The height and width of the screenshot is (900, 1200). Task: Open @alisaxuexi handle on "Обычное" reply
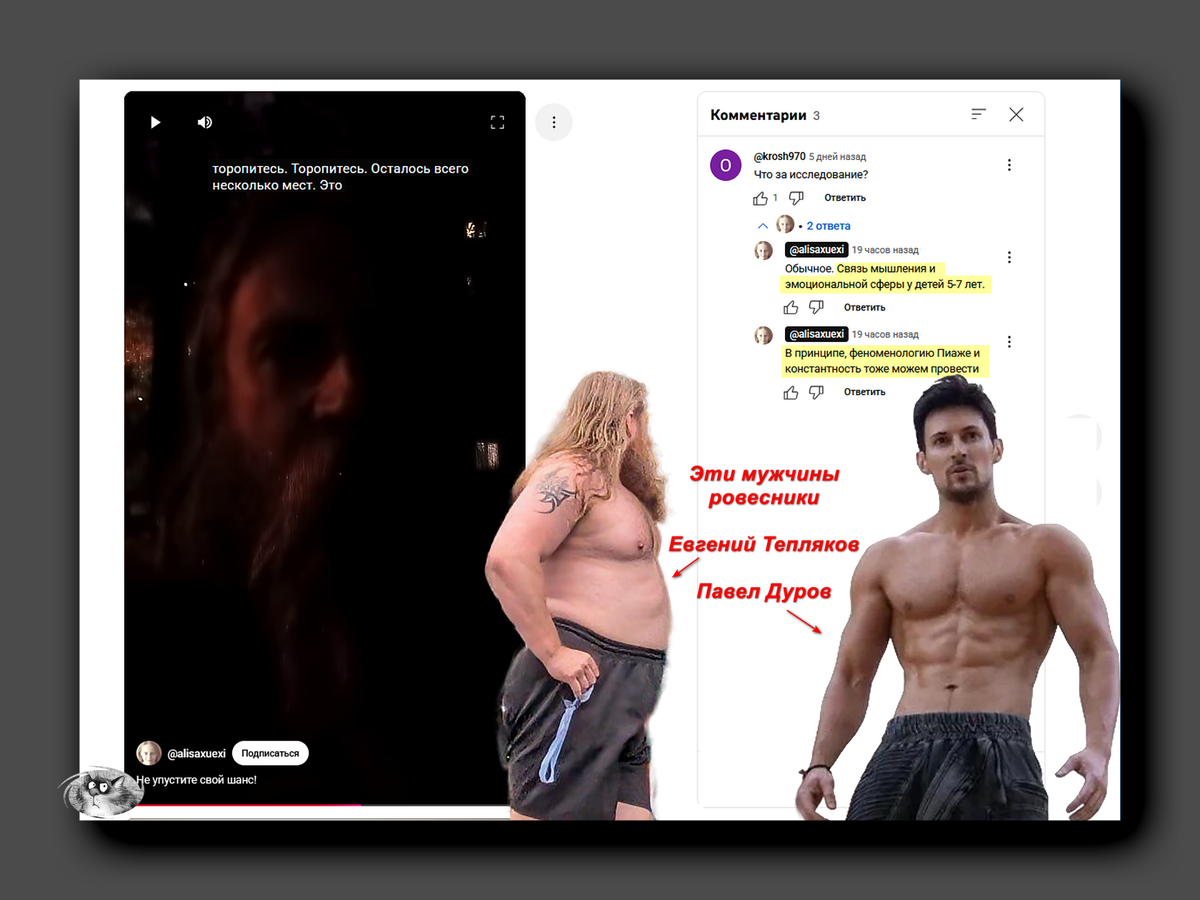(816, 250)
